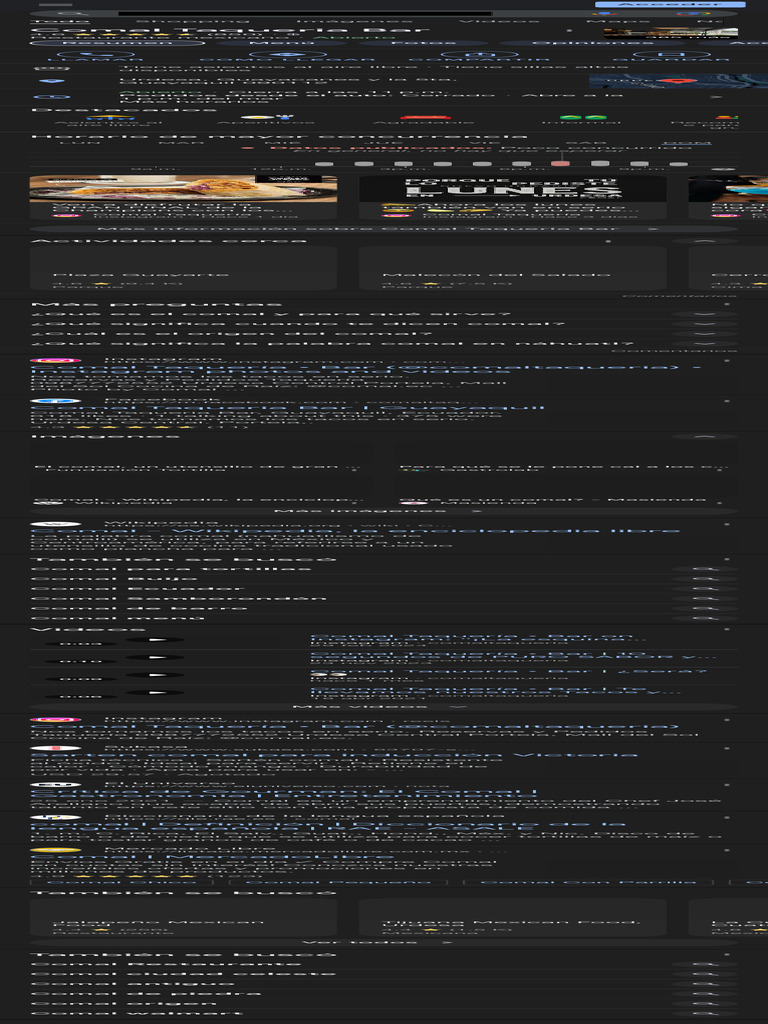The height and width of the screenshot is (1024, 768).
Task: Open the Opiniones tab of the restaurant
Action: tap(592, 44)
